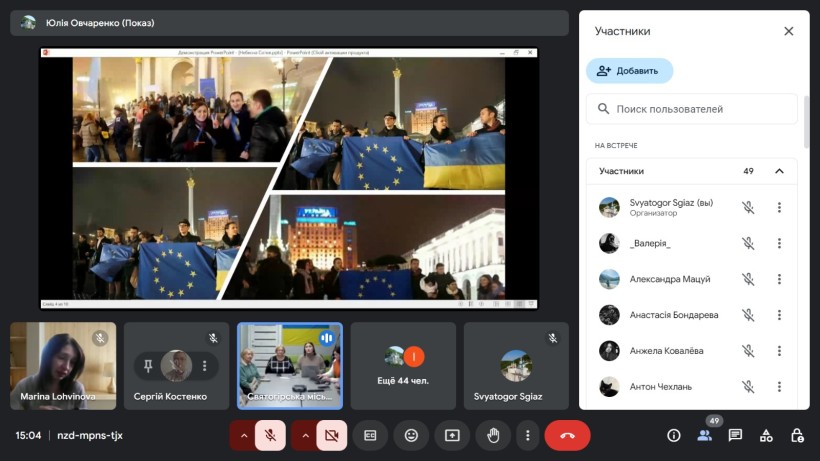
Task: Click muted mic icon for Анжела Ковалёва
Action: tap(748, 351)
